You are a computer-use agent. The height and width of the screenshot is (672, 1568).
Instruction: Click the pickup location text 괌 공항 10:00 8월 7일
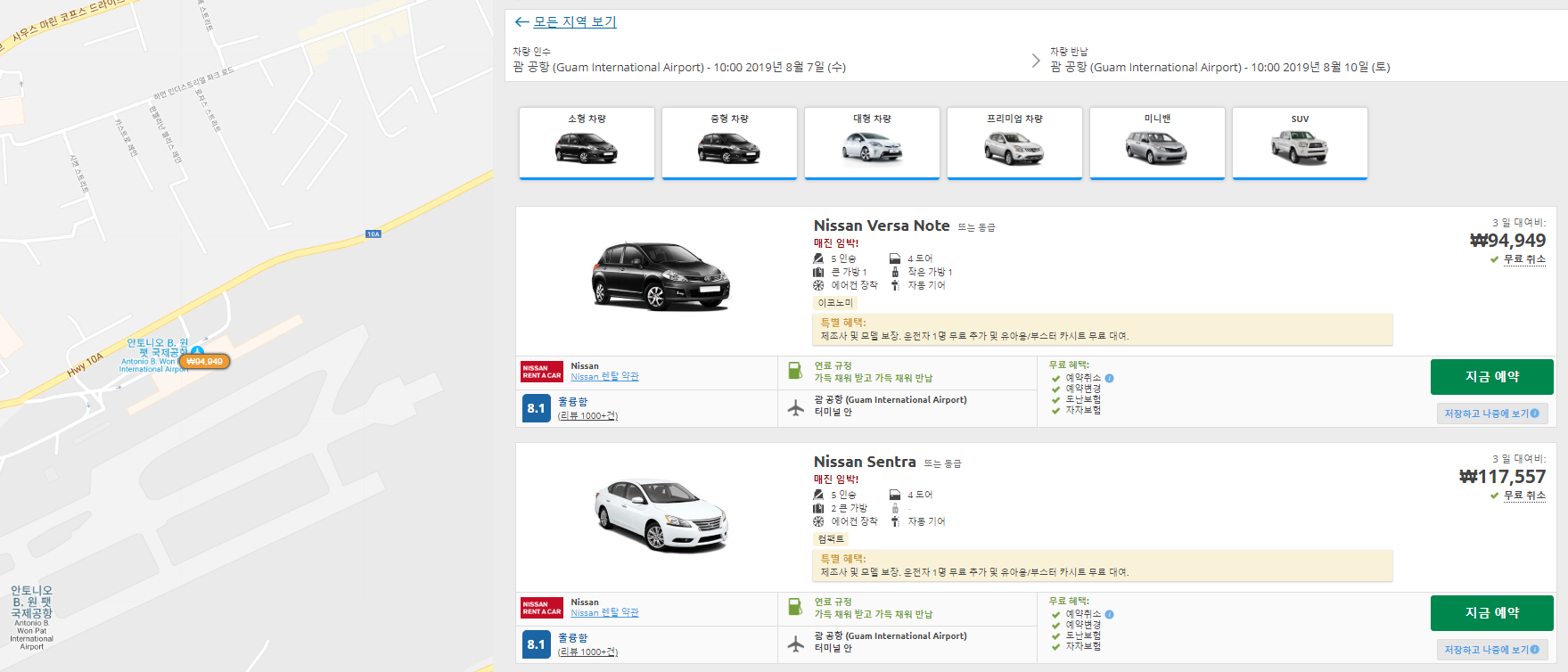pos(679,67)
